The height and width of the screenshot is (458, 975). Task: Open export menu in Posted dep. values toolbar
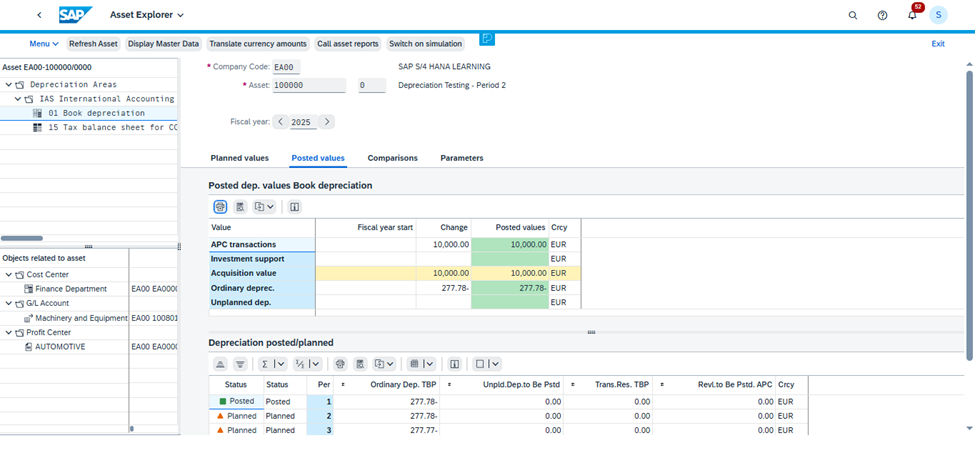pyautogui.click(x=264, y=207)
